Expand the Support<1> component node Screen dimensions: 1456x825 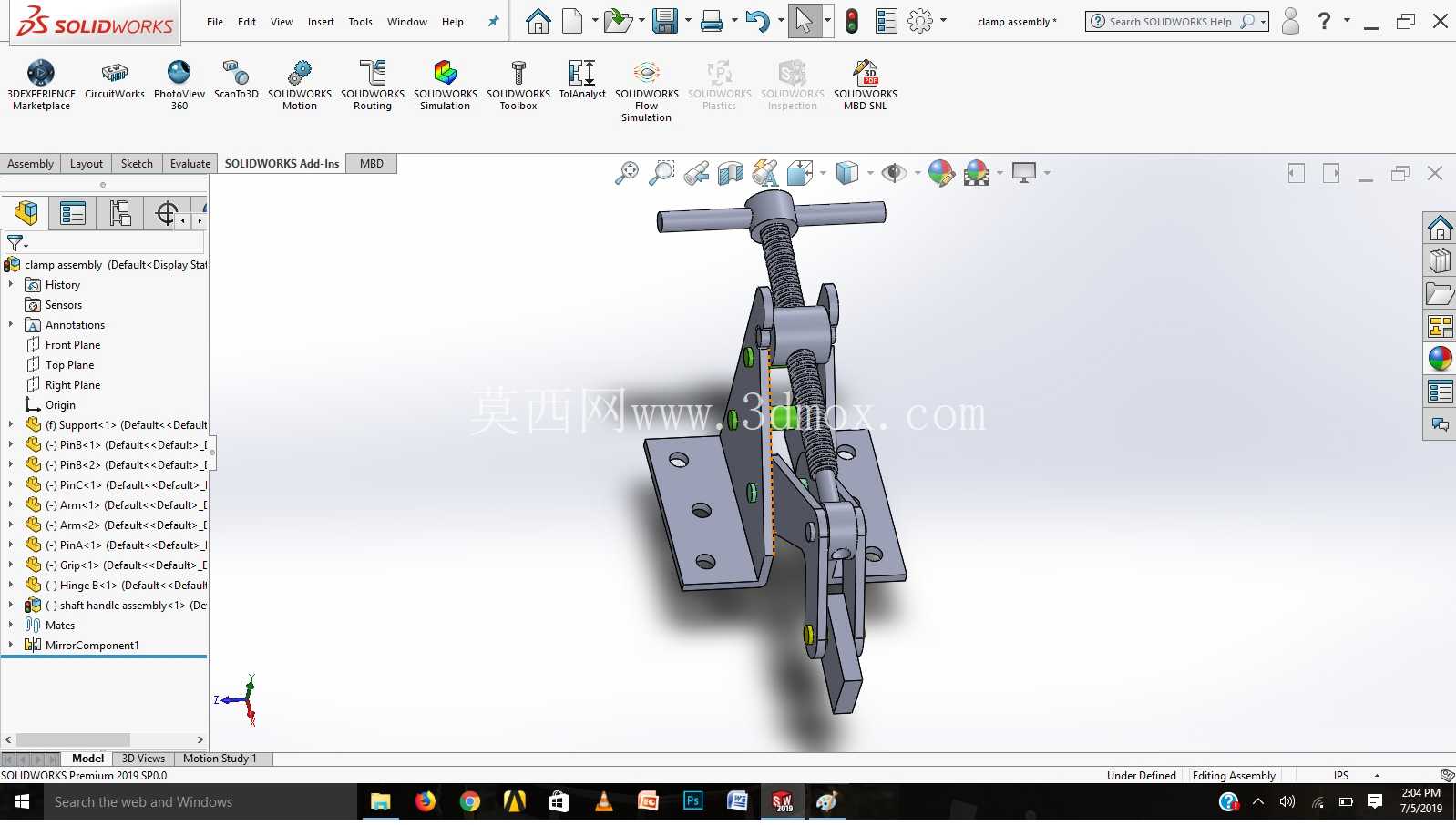(11, 424)
